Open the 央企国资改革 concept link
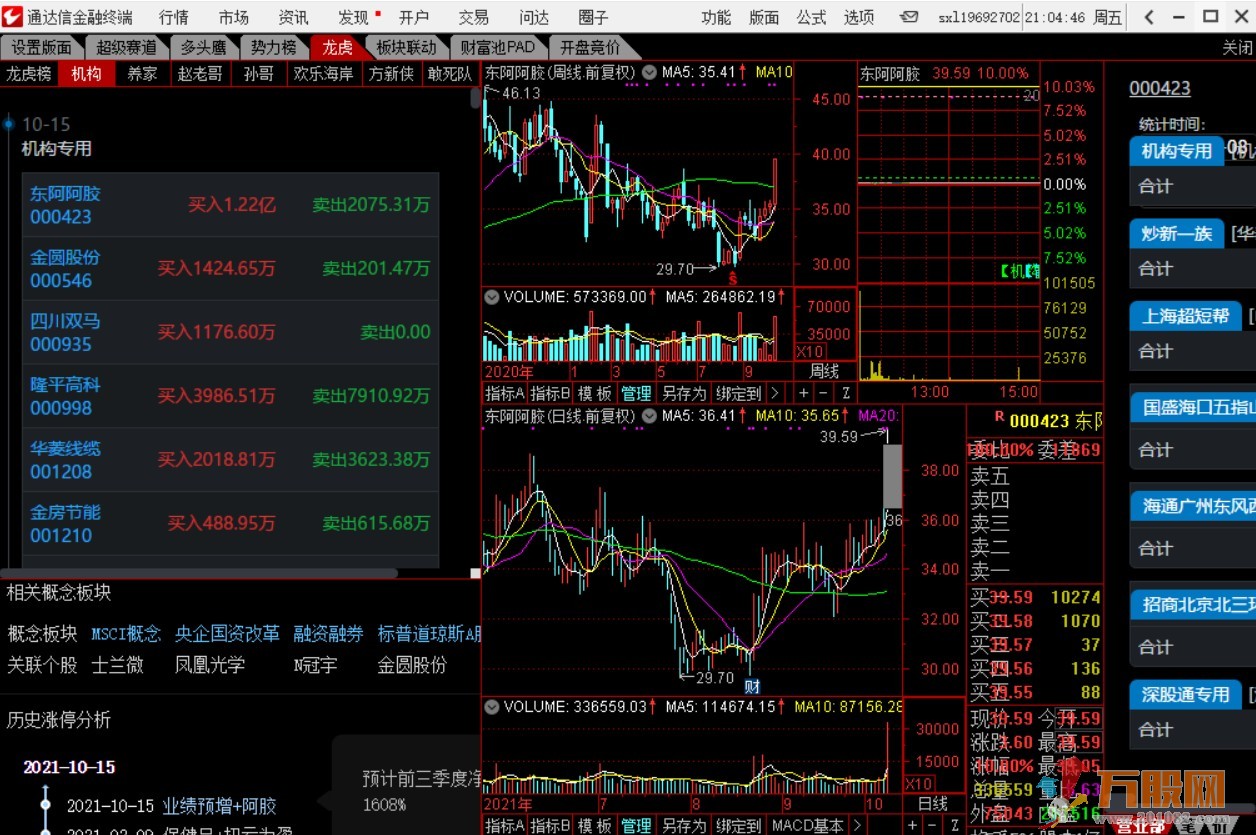 (x=227, y=633)
